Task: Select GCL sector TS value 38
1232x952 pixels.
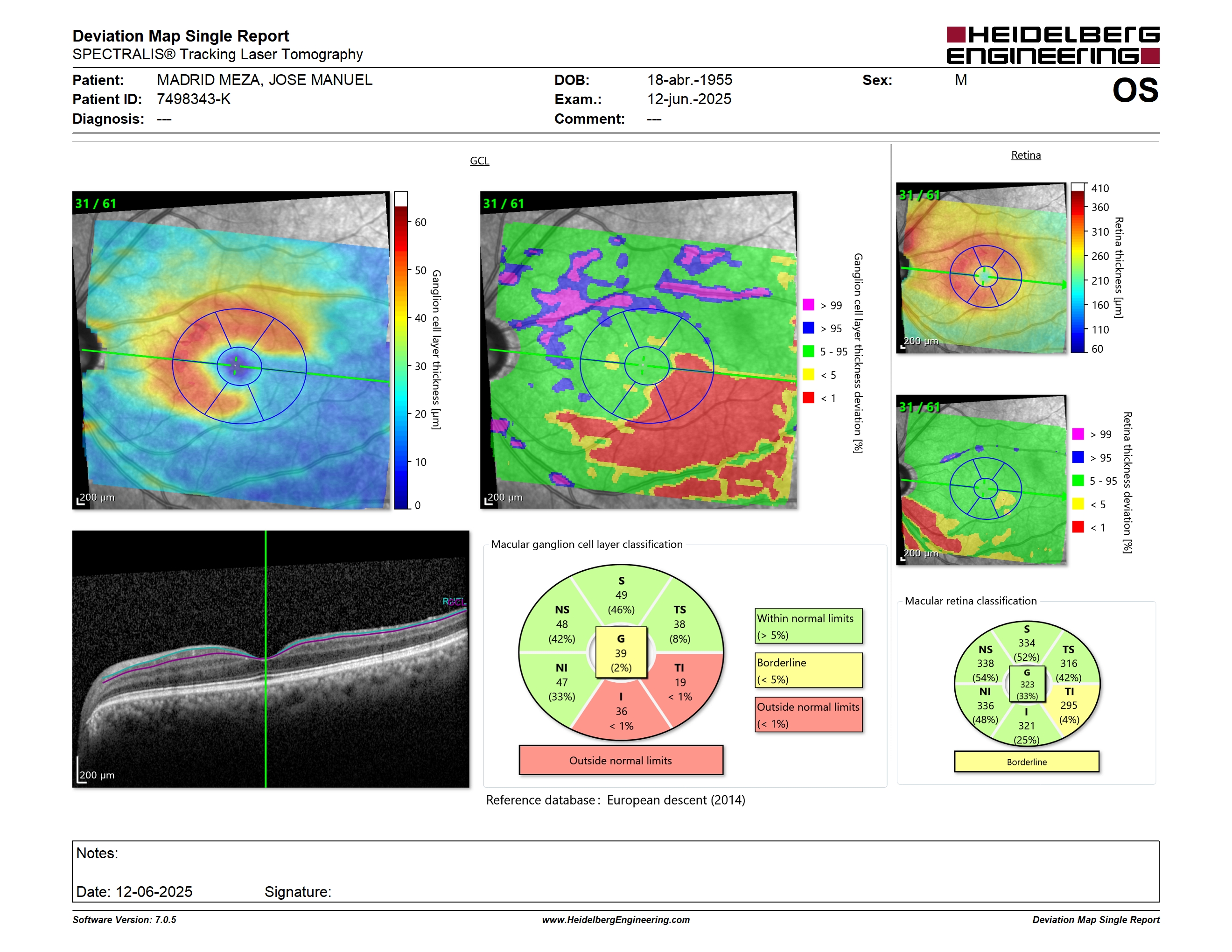Action: (679, 624)
